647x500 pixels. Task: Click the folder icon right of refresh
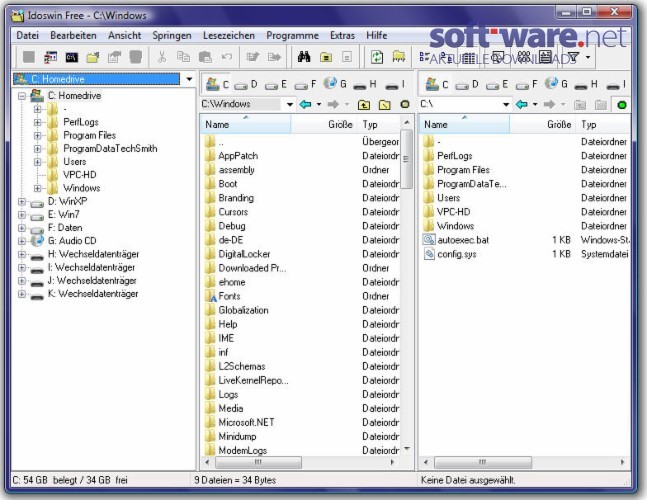point(399,57)
